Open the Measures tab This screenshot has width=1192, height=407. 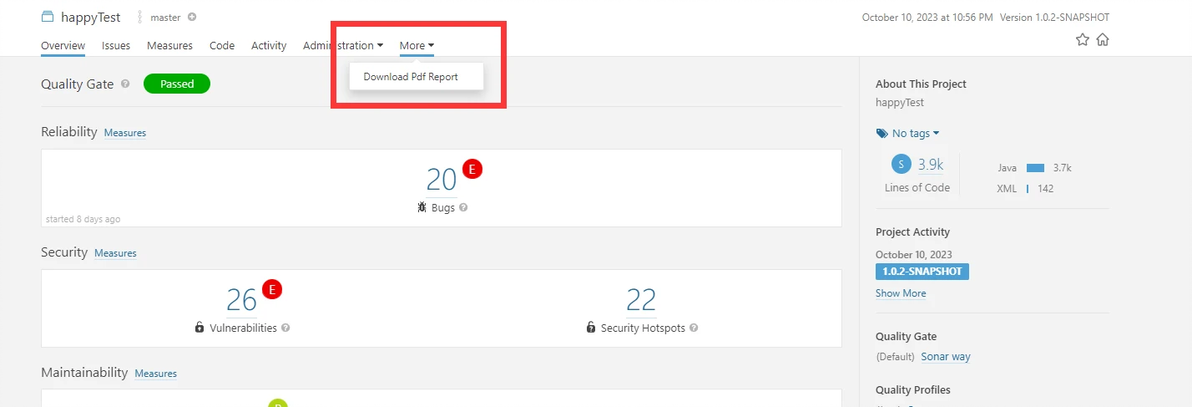click(170, 46)
